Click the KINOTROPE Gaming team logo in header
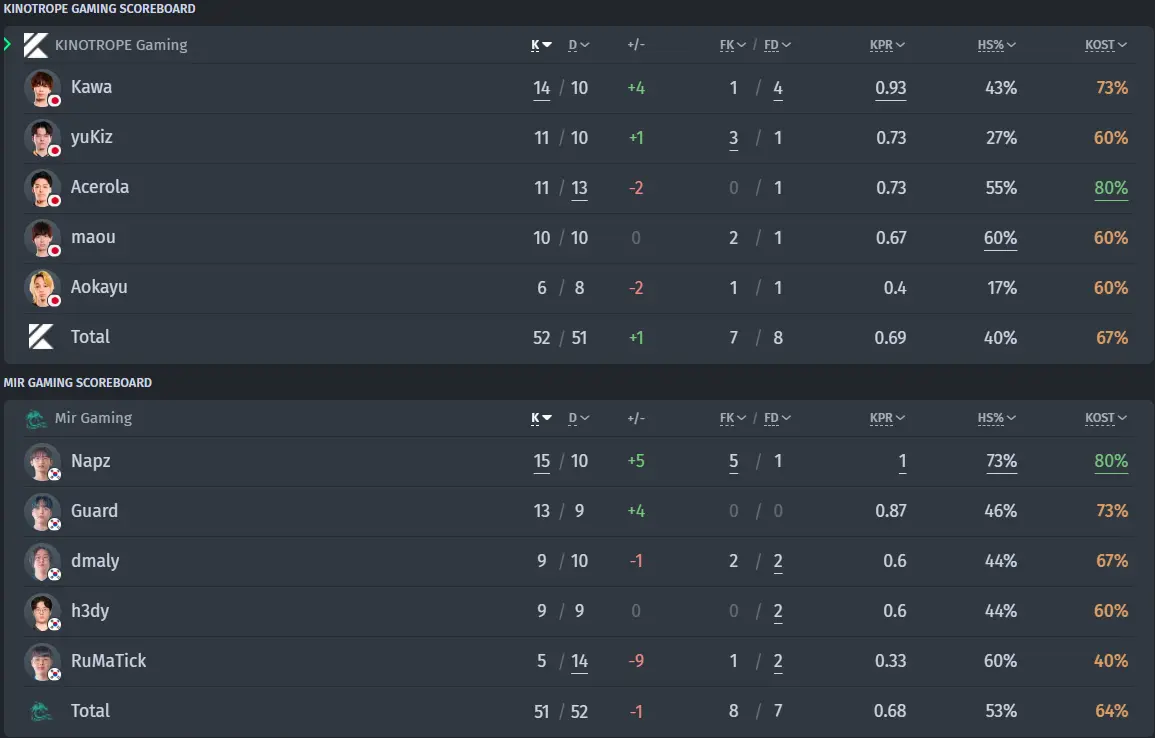Viewport: 1155px width, 738px height. [x=35, y=45]
